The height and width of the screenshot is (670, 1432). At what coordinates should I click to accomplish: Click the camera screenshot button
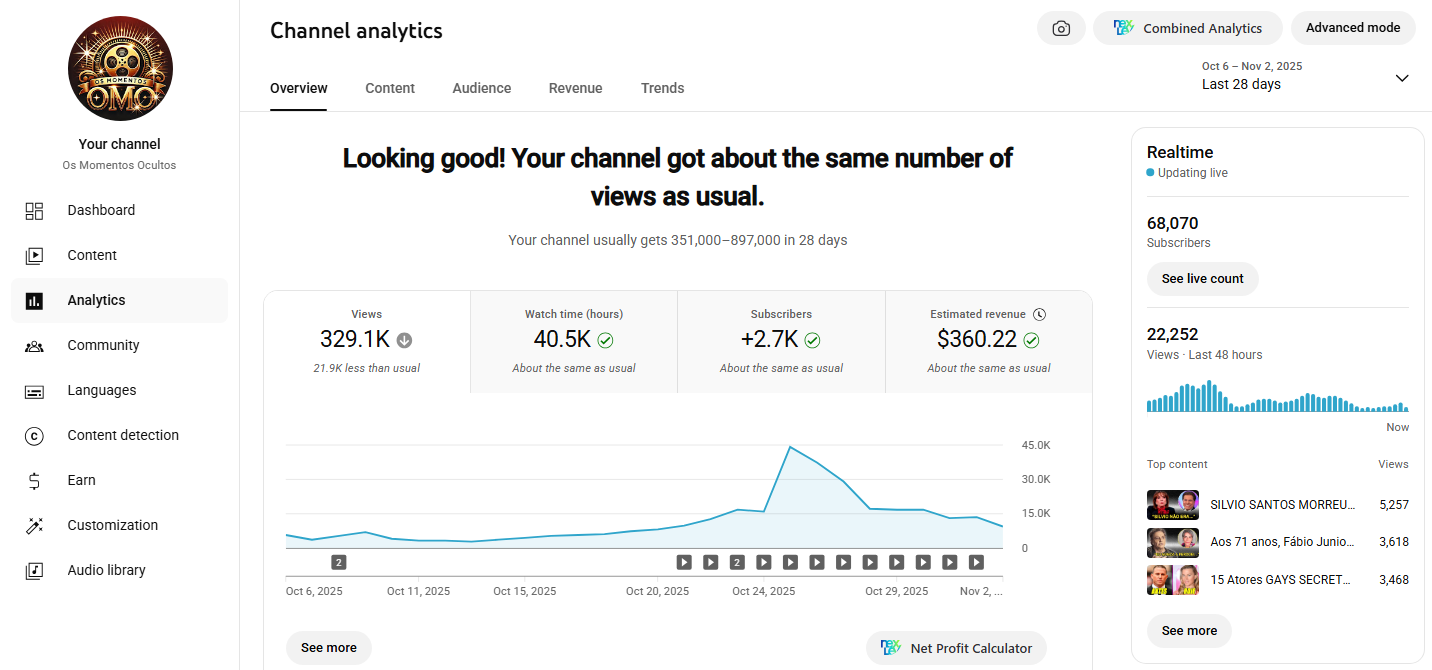(x=1061, y=29)
